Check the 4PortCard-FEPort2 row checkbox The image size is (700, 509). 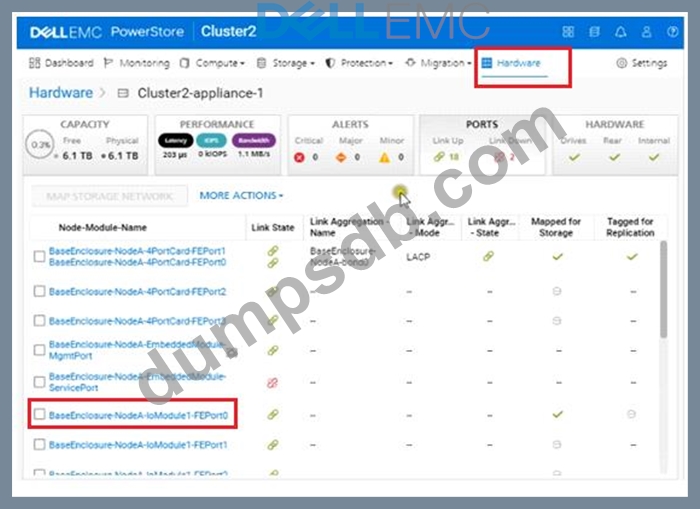coord(39,291)
